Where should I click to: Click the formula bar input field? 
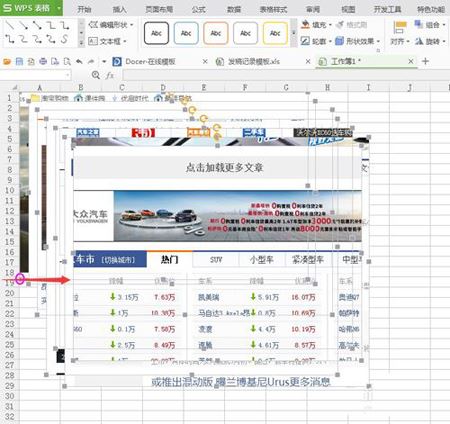pyautogui.click(x=286, y=76)
